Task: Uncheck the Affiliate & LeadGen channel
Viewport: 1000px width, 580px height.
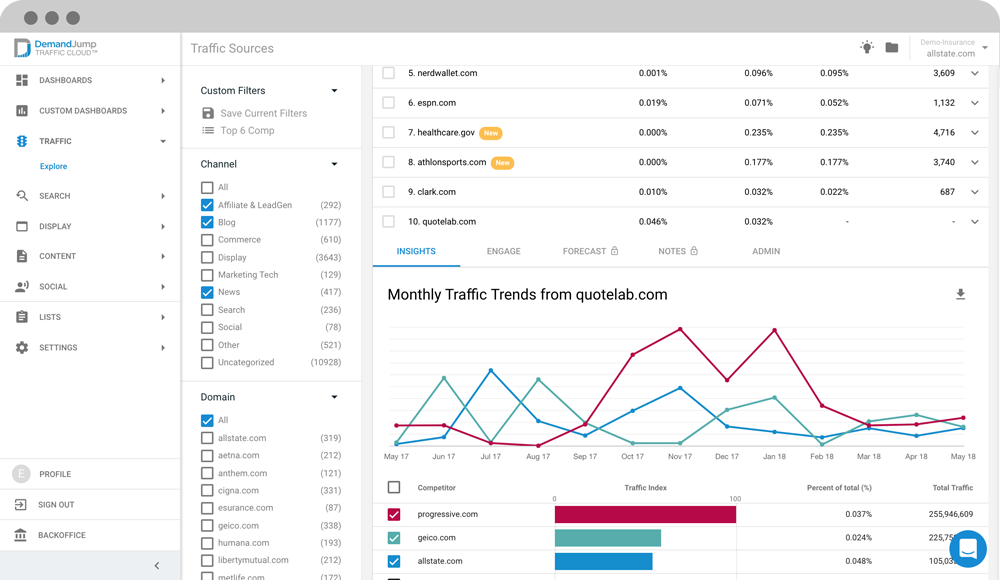Action: point(207,205)
